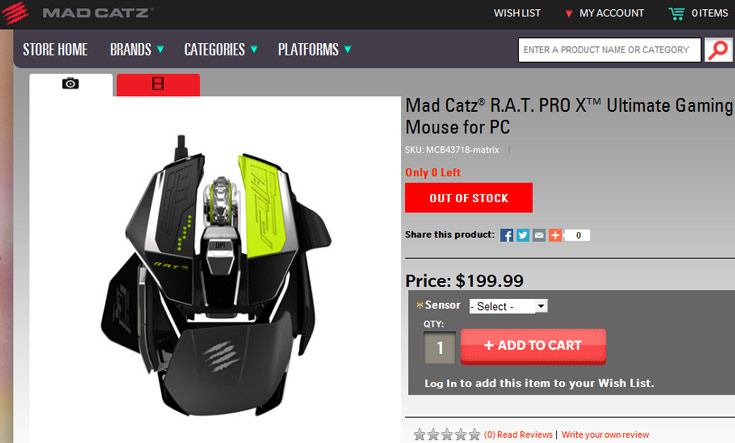This screenshot has width=735, height=443.
Task: Share product by email icon
Action: 539,235
